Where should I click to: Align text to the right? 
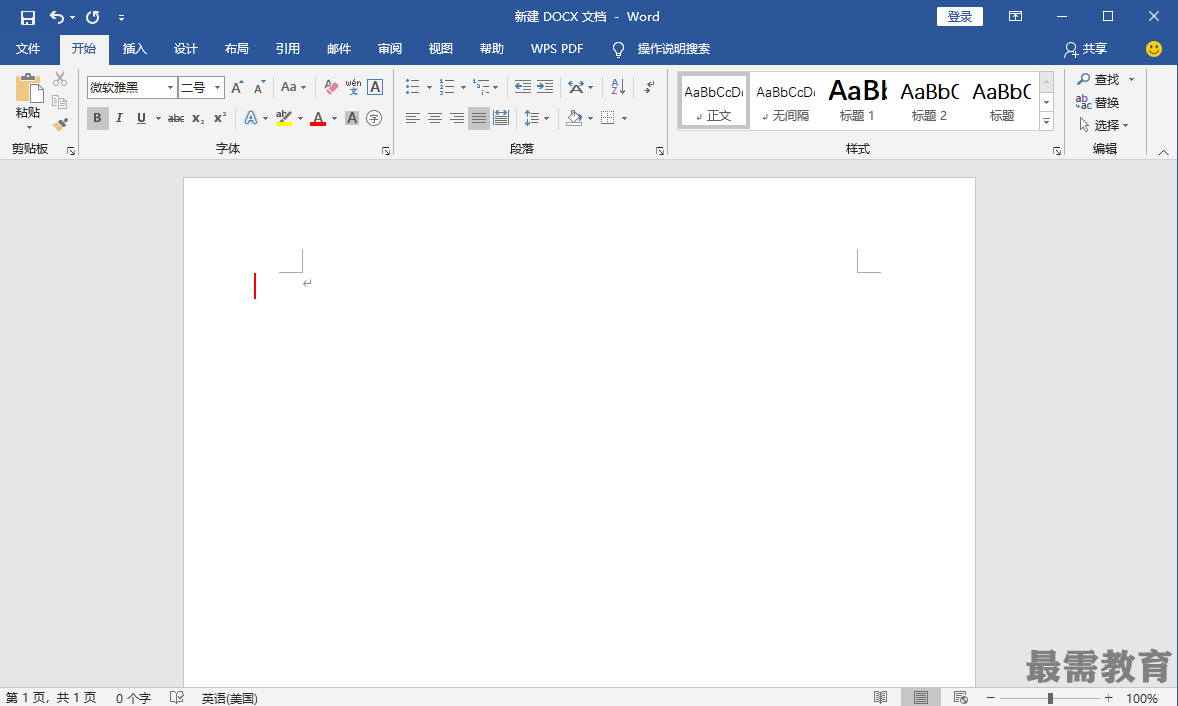(x=457, y=118)
